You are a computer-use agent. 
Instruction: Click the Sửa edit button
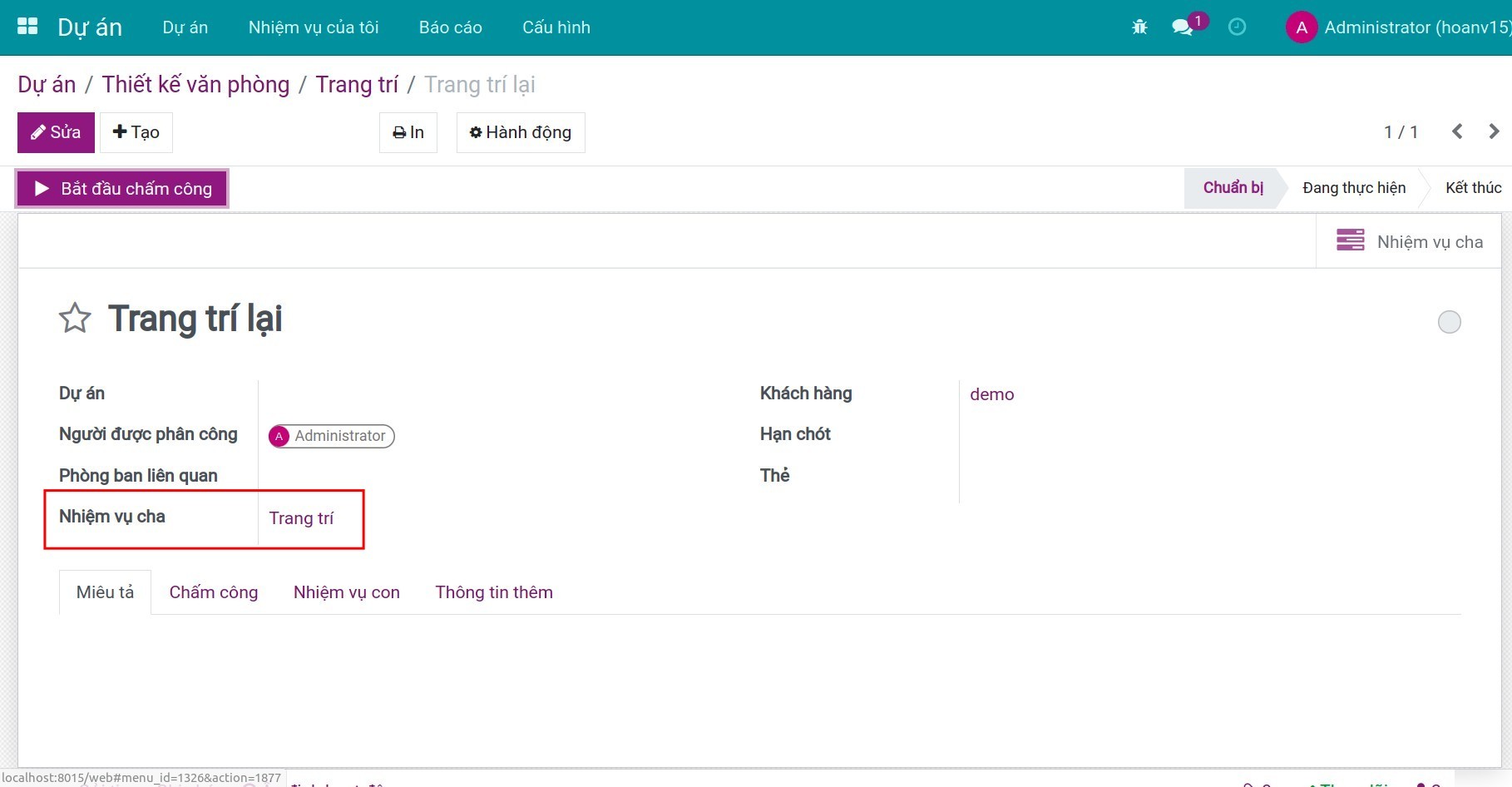(x=56, y=133)
